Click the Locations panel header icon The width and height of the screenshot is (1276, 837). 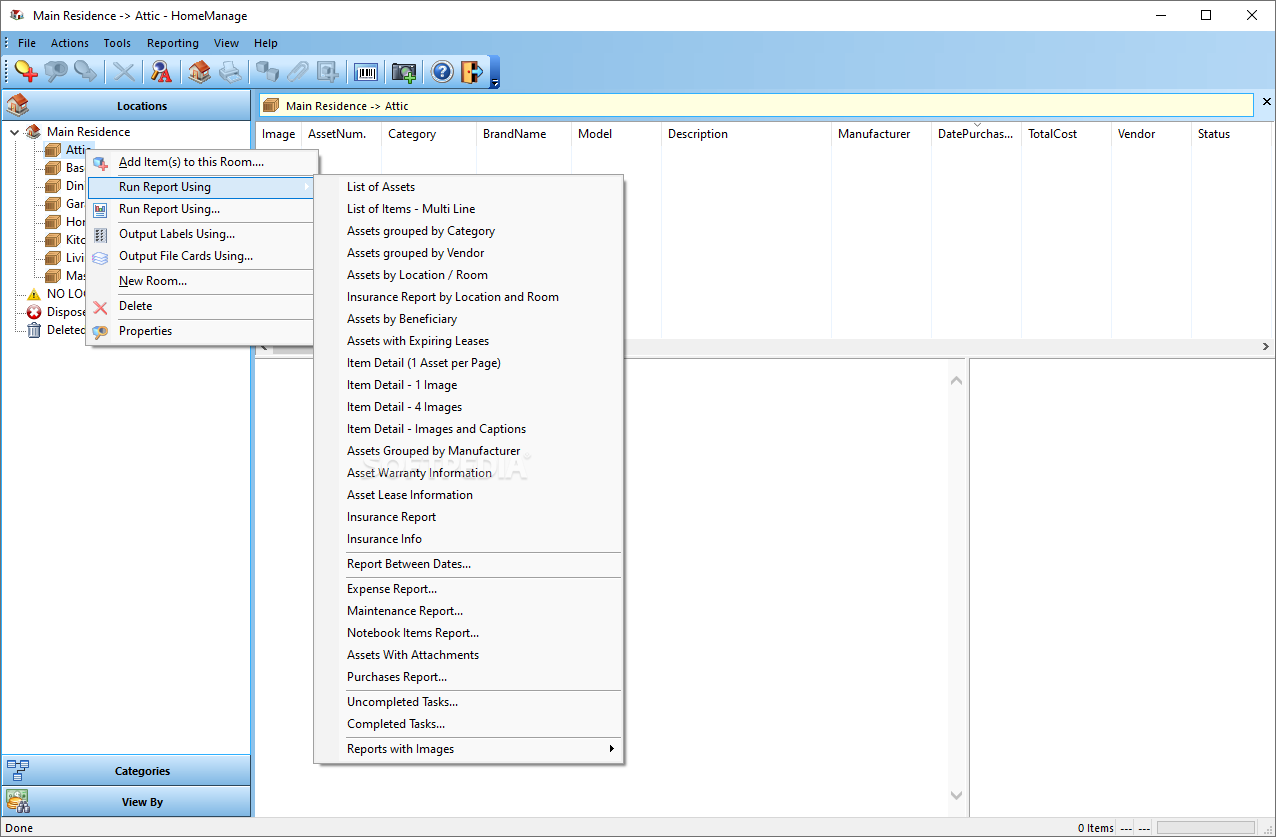tap(18, 105)
